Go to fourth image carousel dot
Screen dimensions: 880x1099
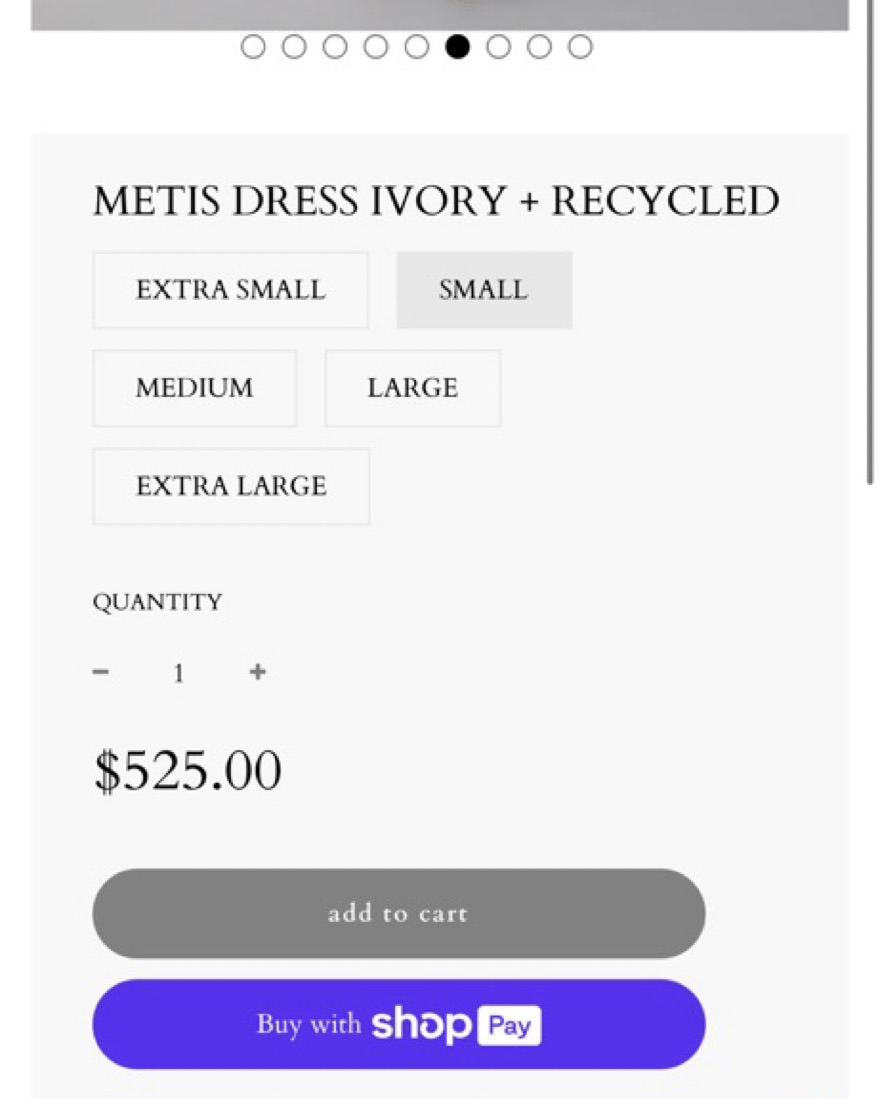coord(376,47)
